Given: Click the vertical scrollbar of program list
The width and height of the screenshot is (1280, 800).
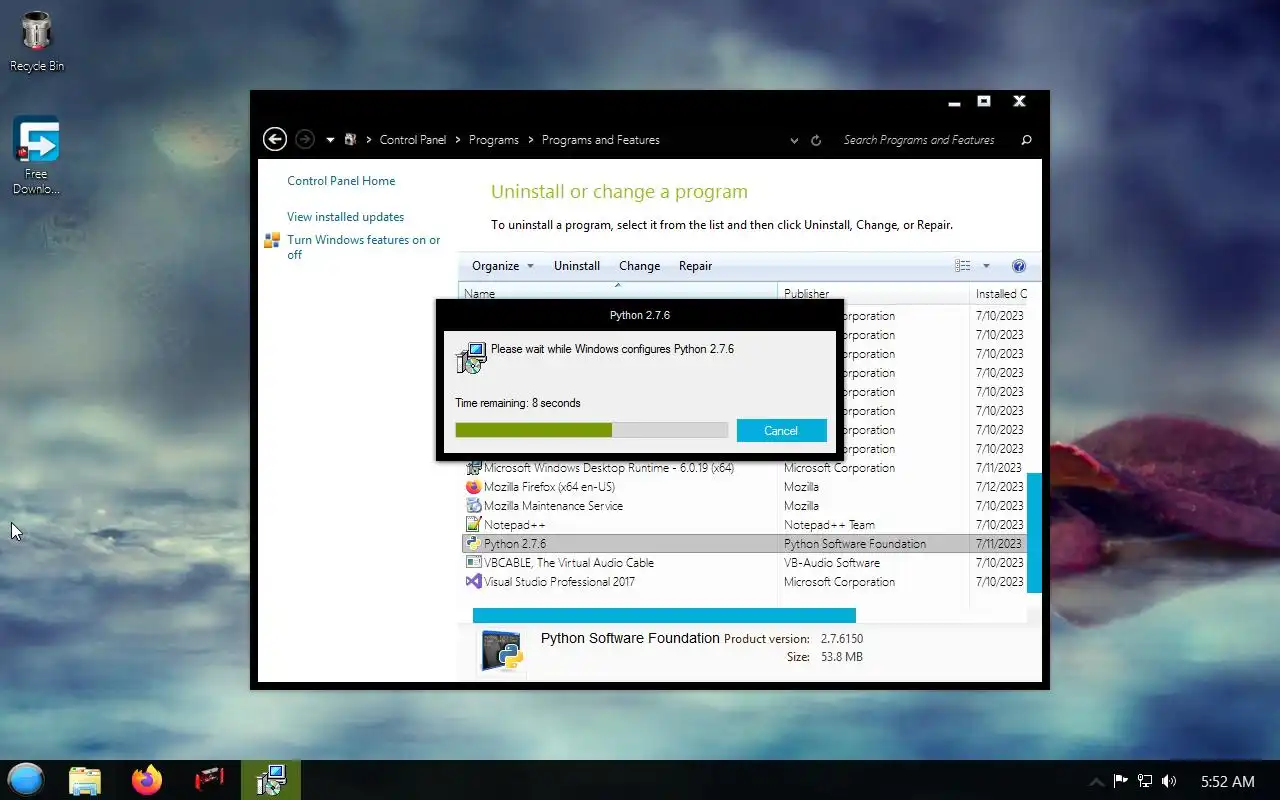Looking at the screenshot, I should click(1034, 533).
